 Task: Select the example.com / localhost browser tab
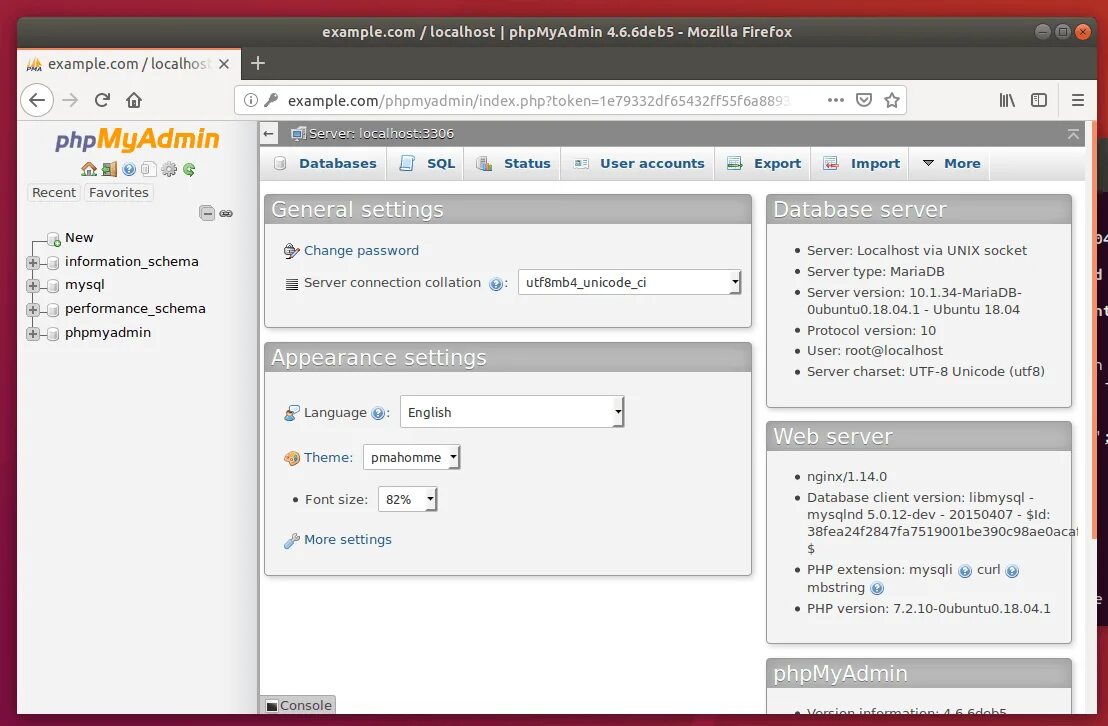pos(129,64)
